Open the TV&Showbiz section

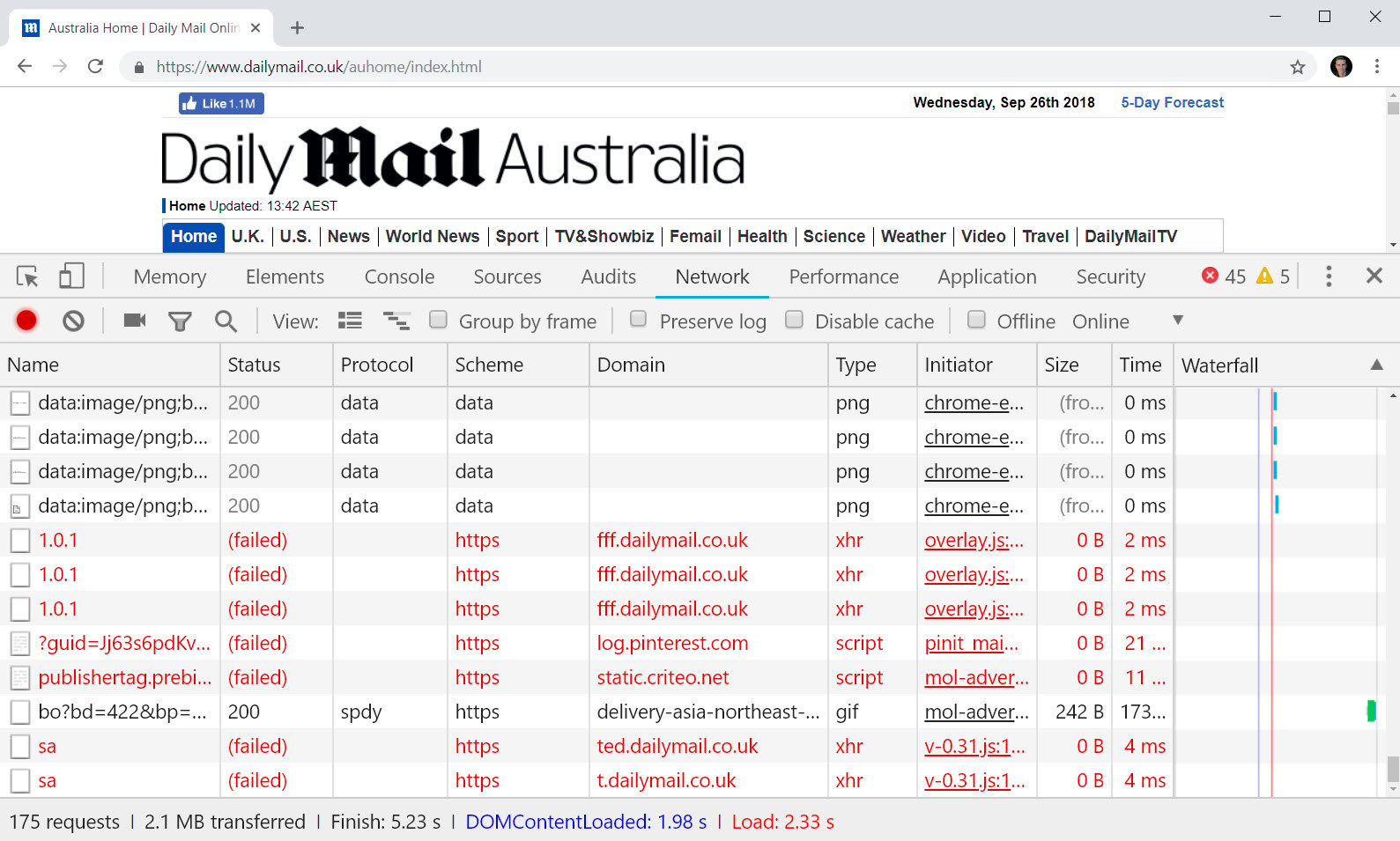604,236
